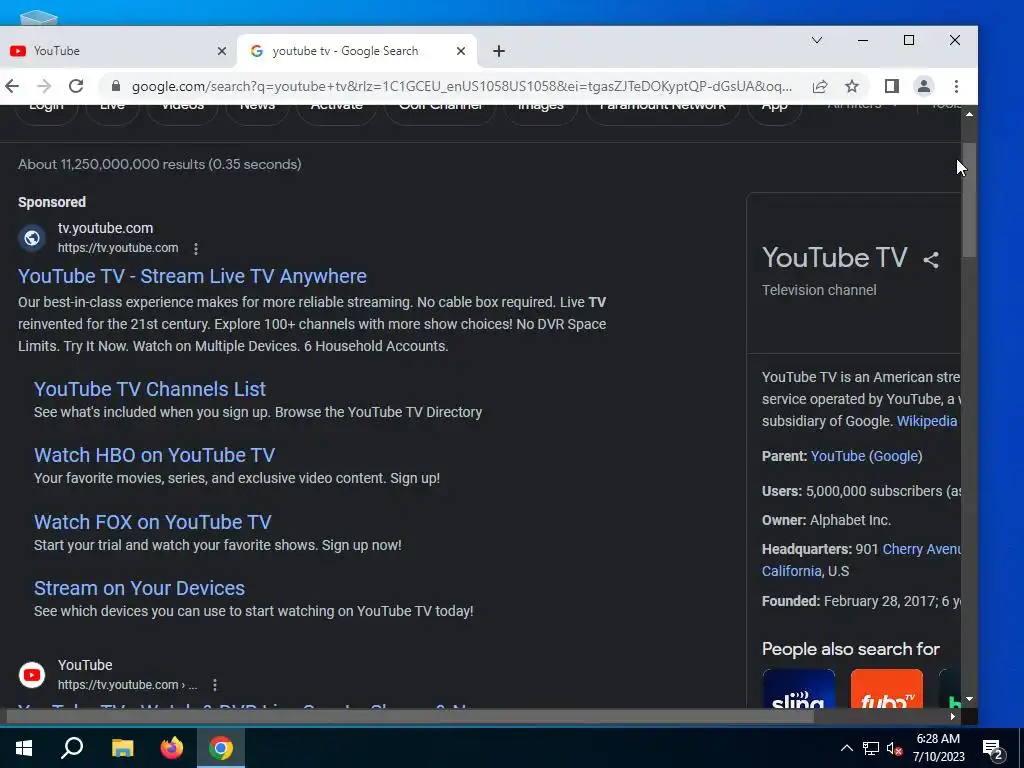Click the vertical scrollbar thumb

pyautogui.click(x=969, y=199)
